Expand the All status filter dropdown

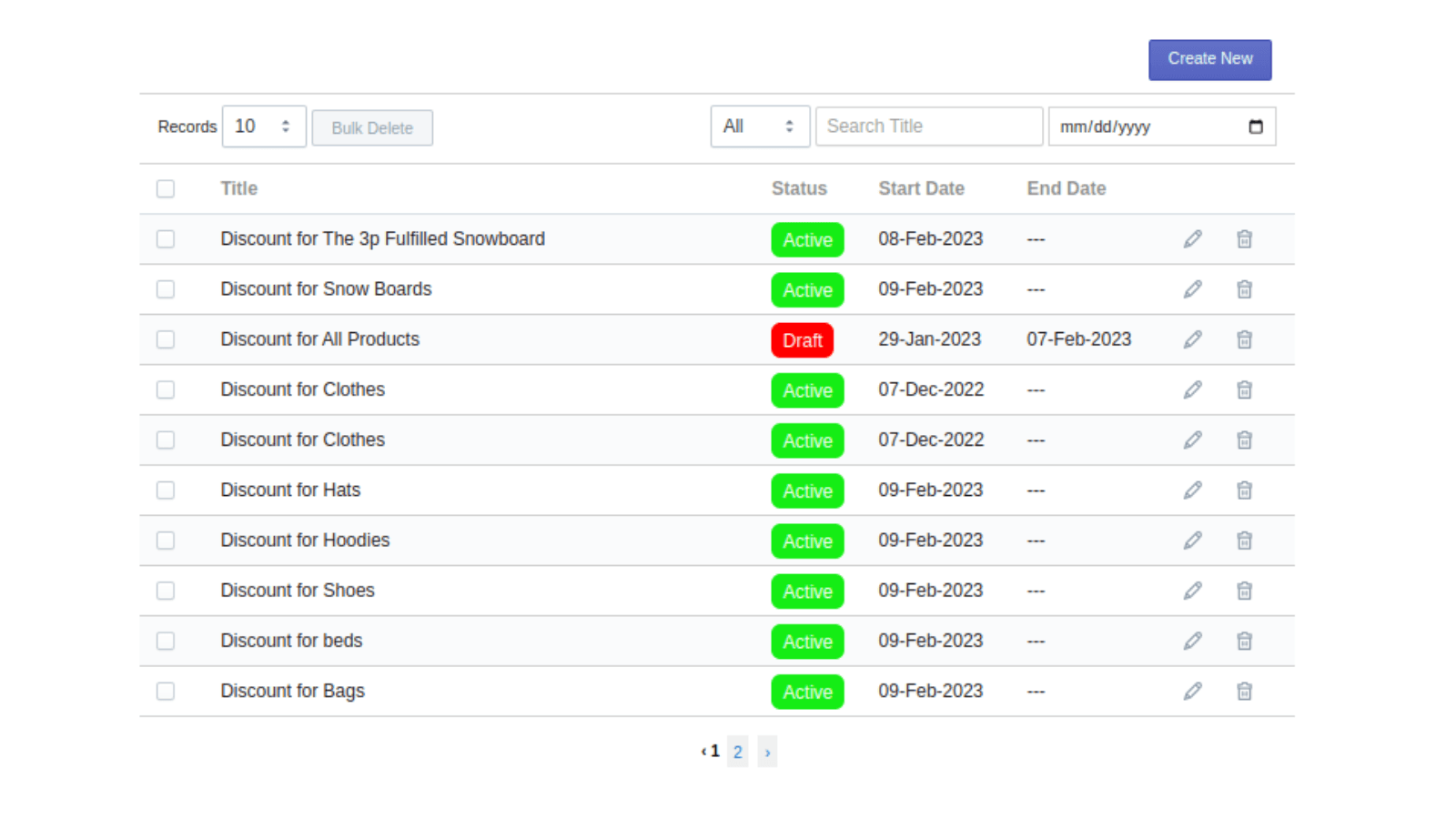759,126
